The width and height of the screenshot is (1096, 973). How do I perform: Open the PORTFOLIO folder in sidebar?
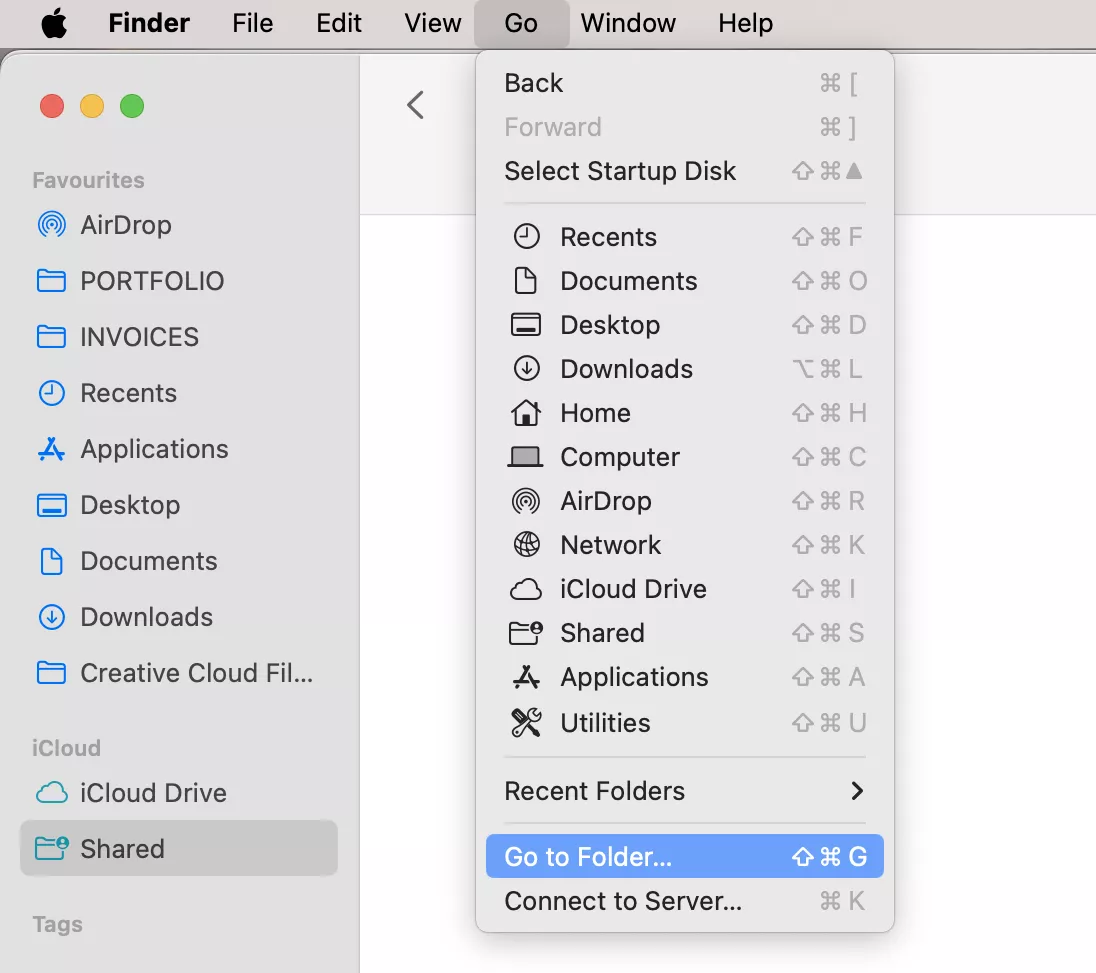click(x=152, y=281)
